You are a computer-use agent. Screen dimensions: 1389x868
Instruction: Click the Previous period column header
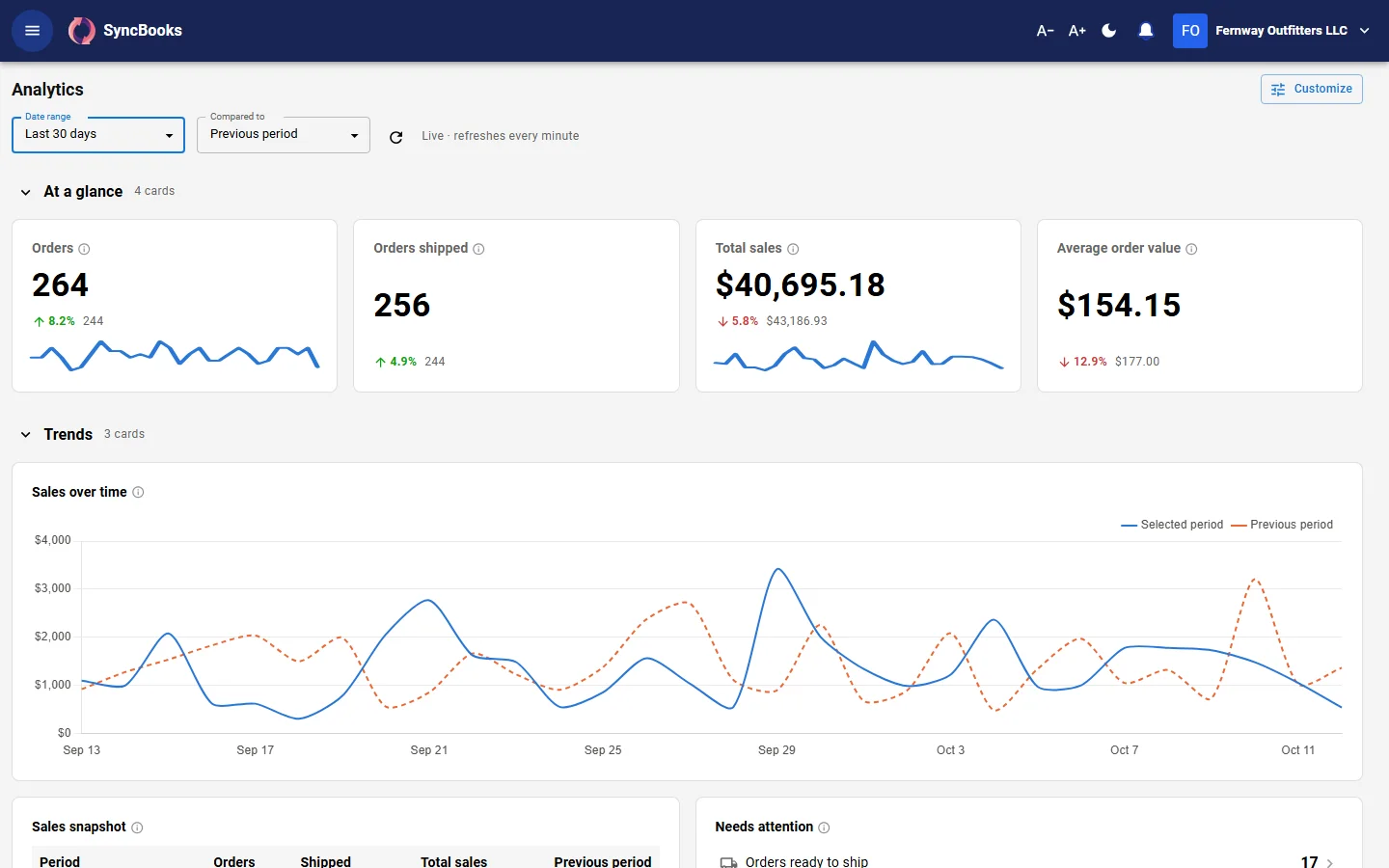(x=603, y=861)
